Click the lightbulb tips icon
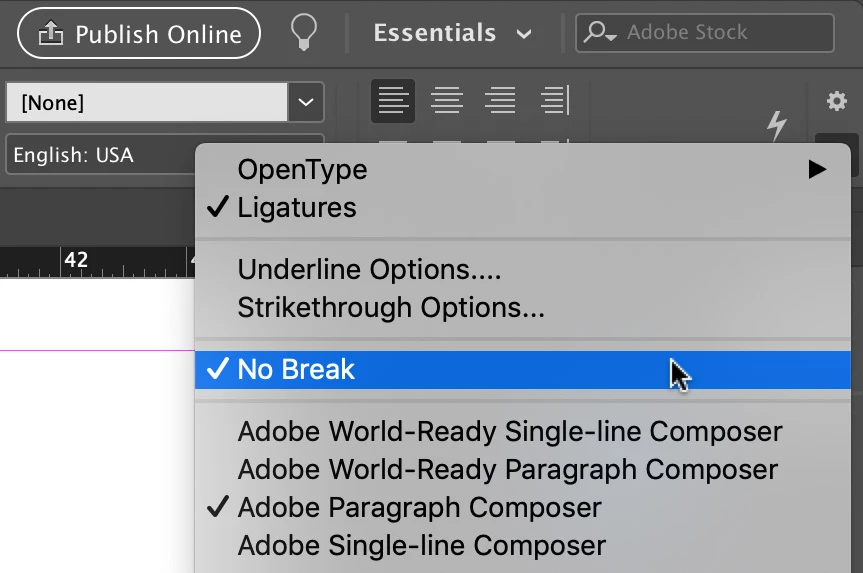 pyautogui.click(x=303, y=32)
